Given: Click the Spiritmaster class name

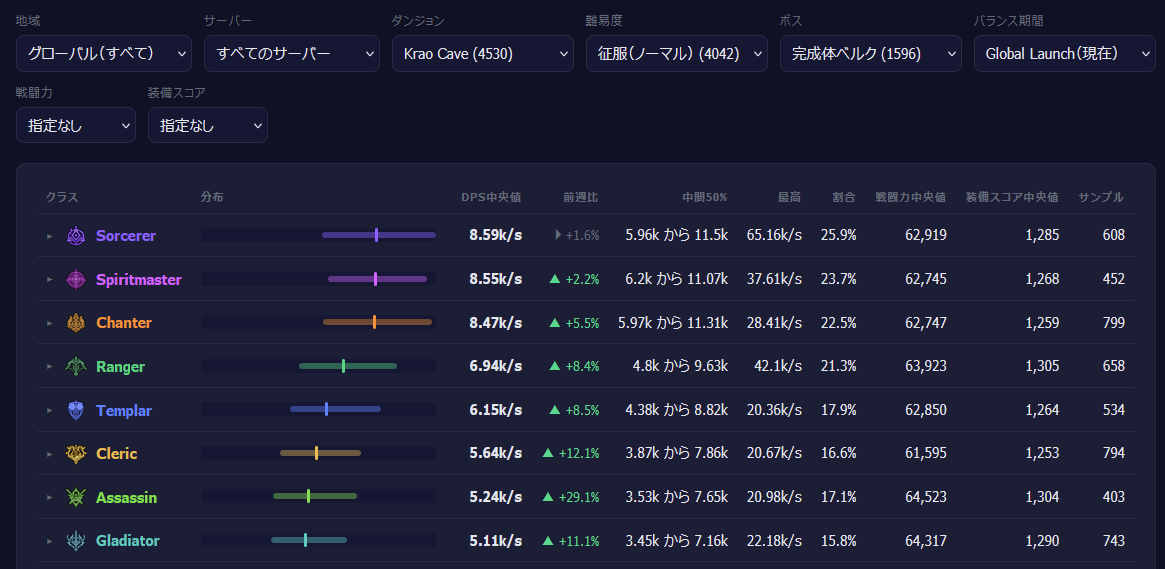Looking at the screenshot, I should pos(139,279).
